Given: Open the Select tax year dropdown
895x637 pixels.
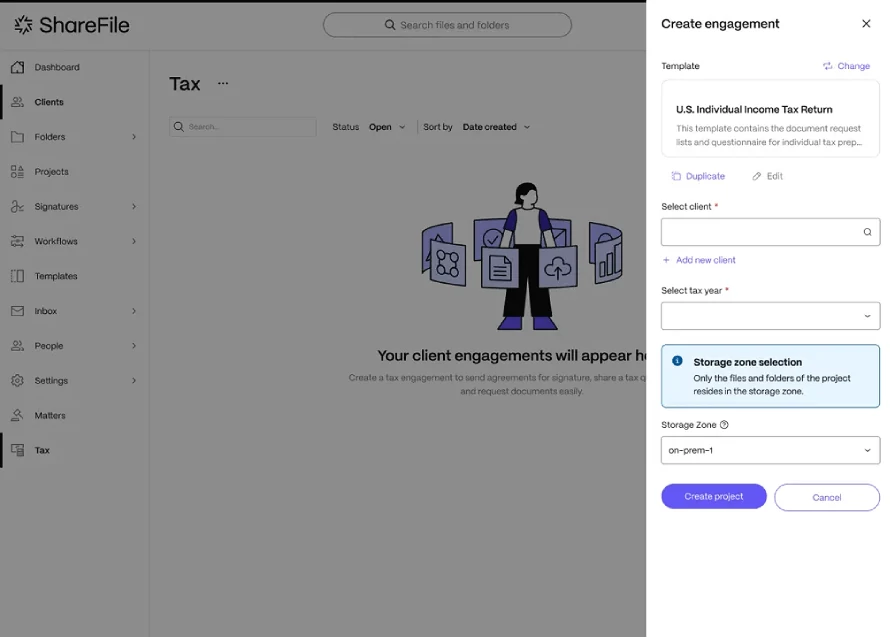Looking at the screenshot, I should pos(771,316).
